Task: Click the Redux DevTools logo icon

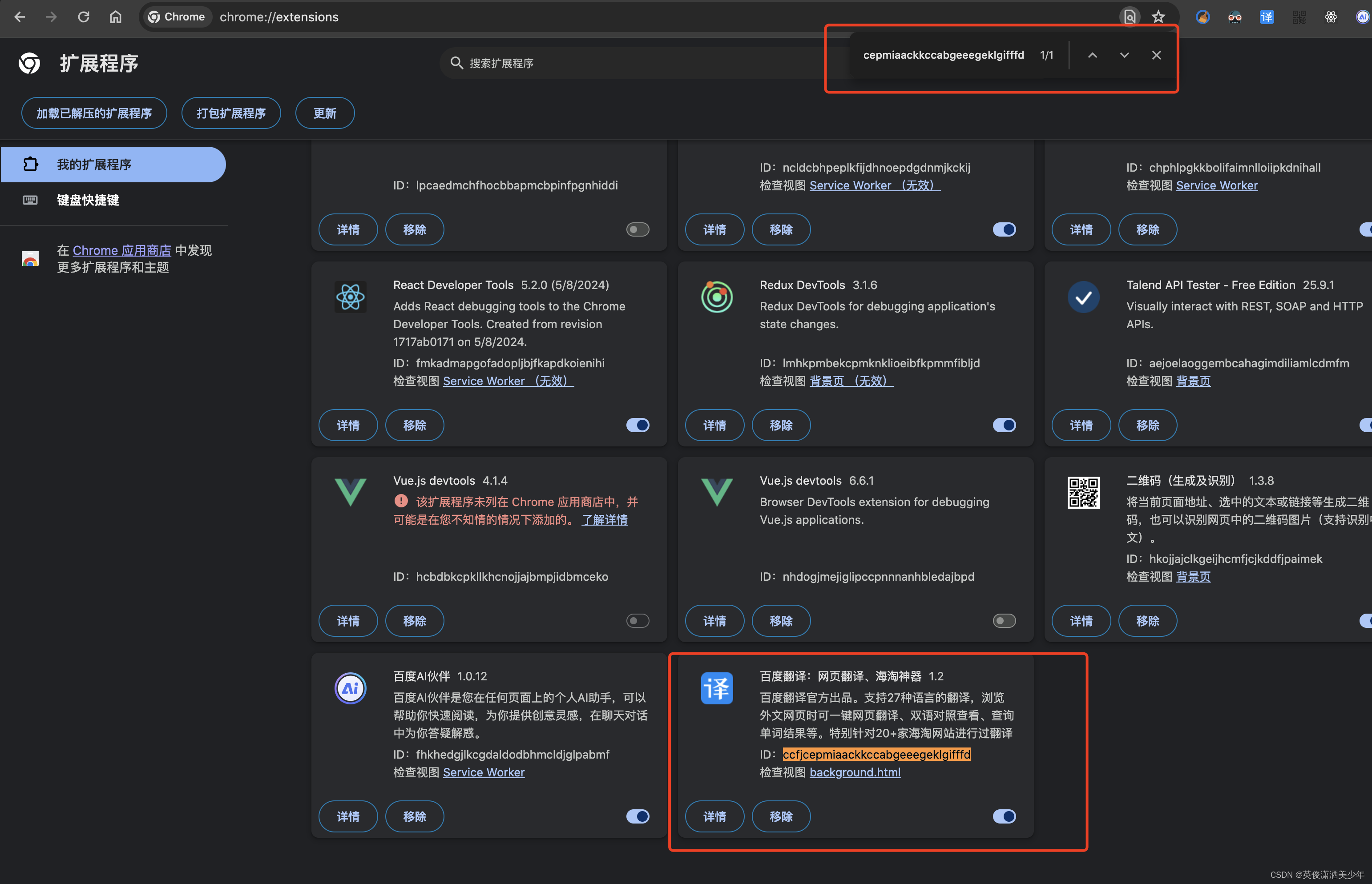Action: [x=717, y=297]
